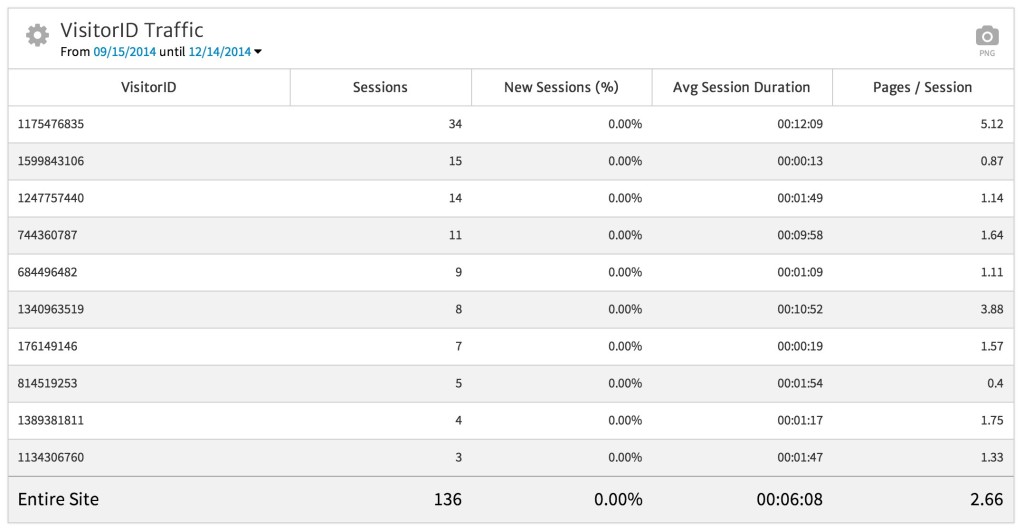Select visitor row 1599843106
Viewport: 1024px width, 529px height.
(x=54, y=161)
